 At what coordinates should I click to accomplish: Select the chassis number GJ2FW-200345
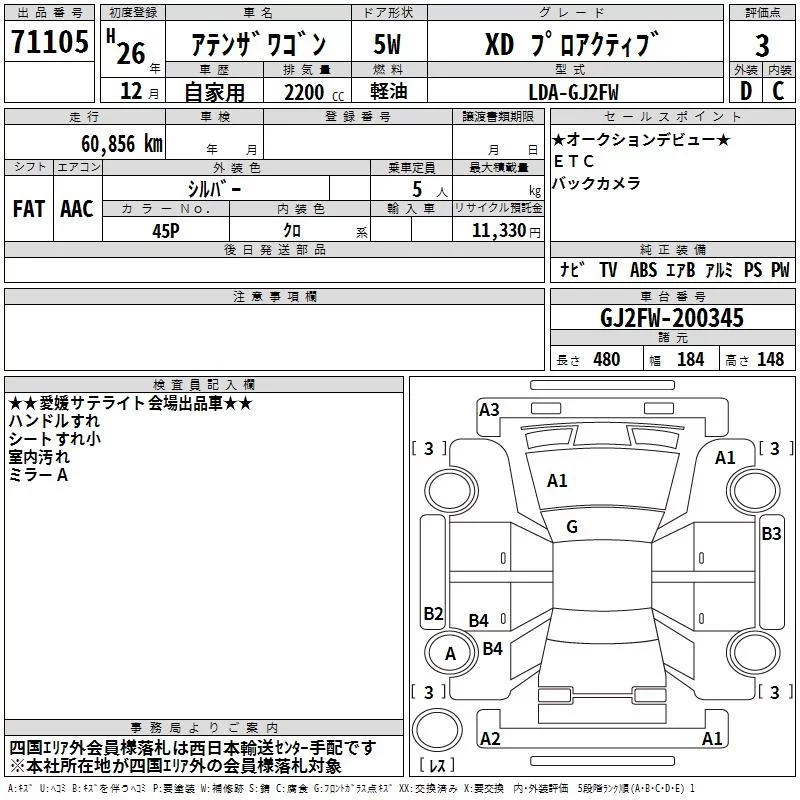point(671,318)
